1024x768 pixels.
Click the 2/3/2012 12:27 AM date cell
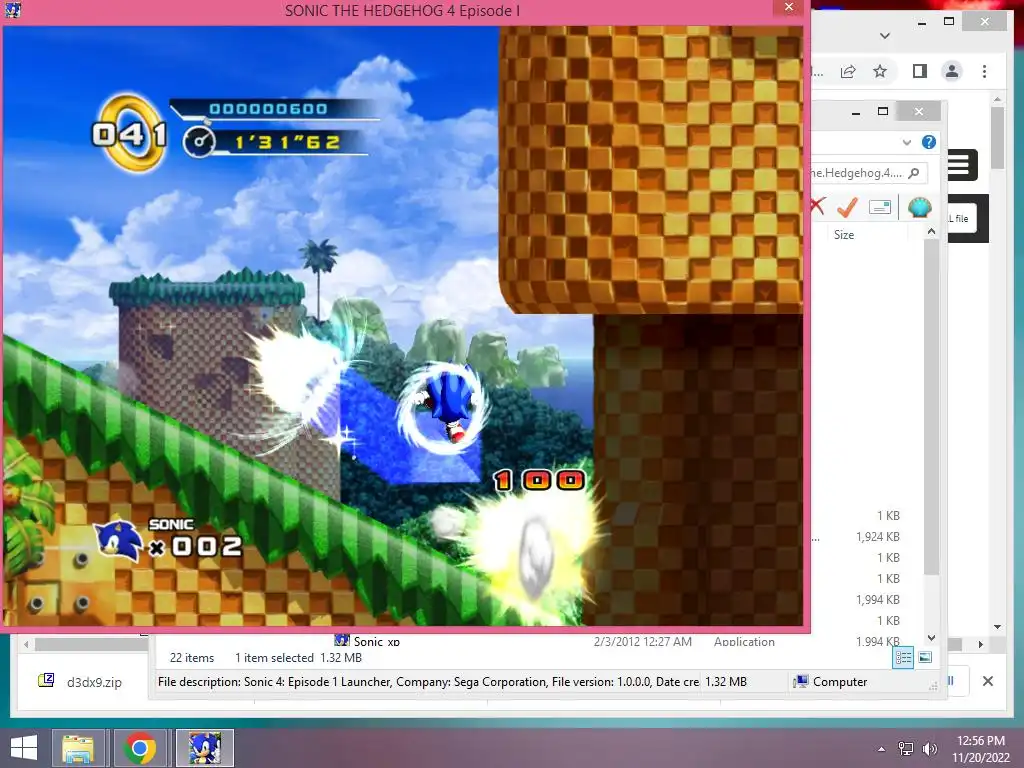point(642,641)
